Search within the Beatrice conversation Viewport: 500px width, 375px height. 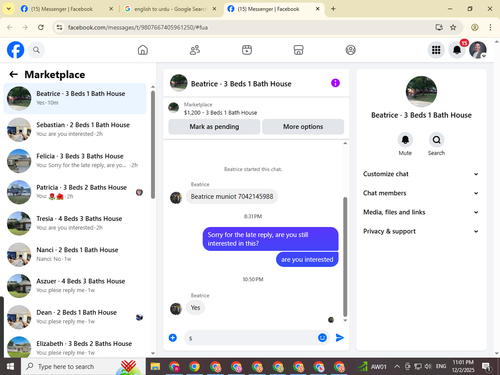point(436,140)
